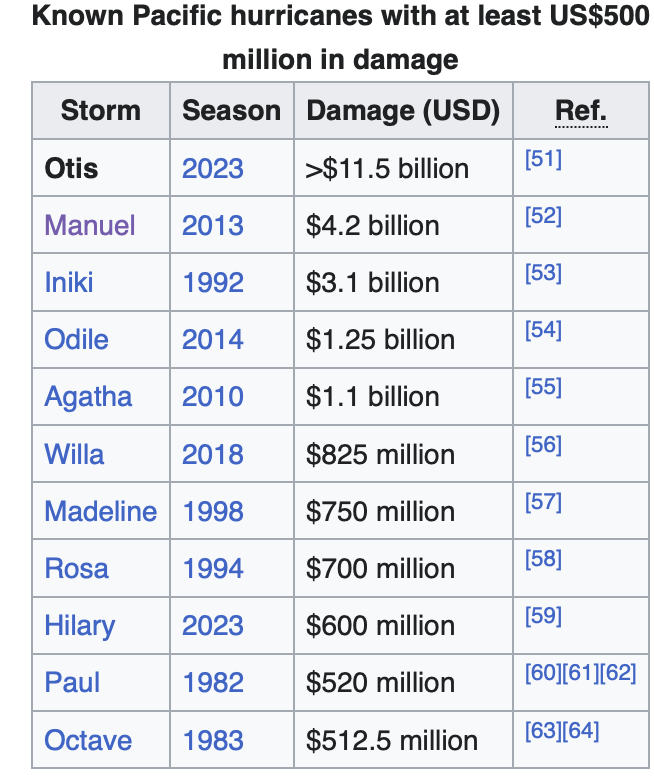Open the Manuel hurricane link
Viewport: 654px width, 780px height.
click(x=90, y=225)
